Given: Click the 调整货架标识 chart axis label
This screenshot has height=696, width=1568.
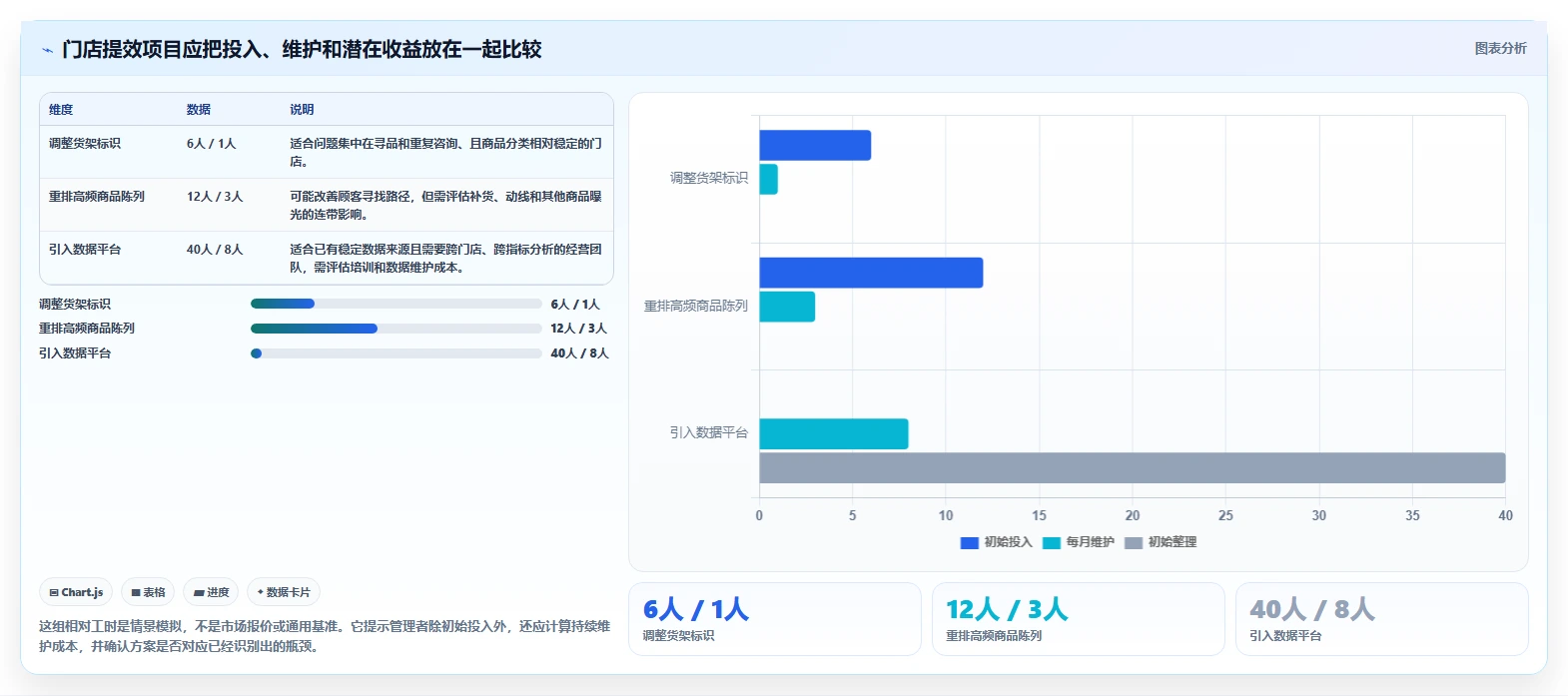Looking at the screenshot, I should [709, 178].
